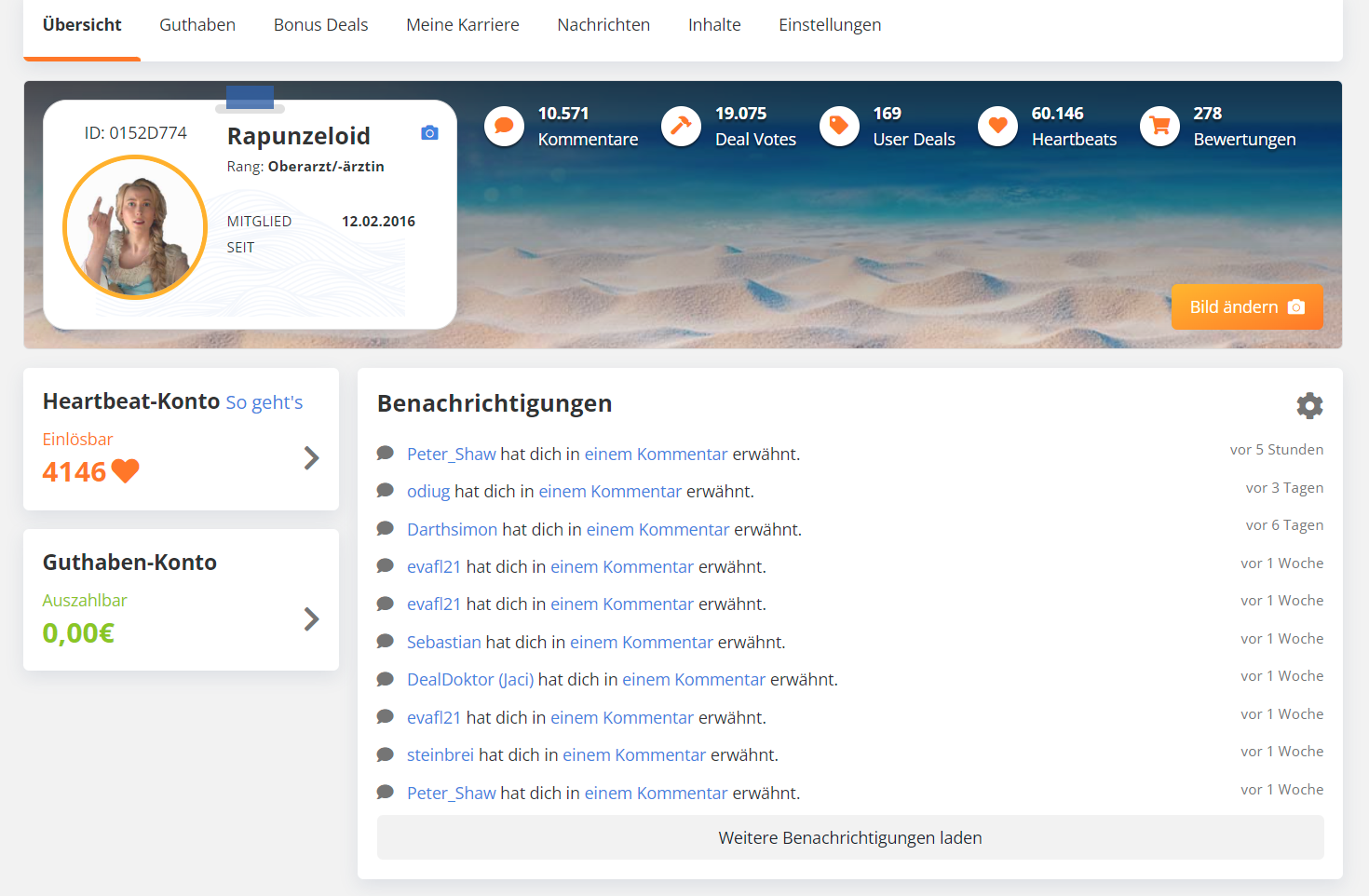Click the 278 Bewertungen count
This screenshot has height=896, width=1369.
tap(1208, 114)
